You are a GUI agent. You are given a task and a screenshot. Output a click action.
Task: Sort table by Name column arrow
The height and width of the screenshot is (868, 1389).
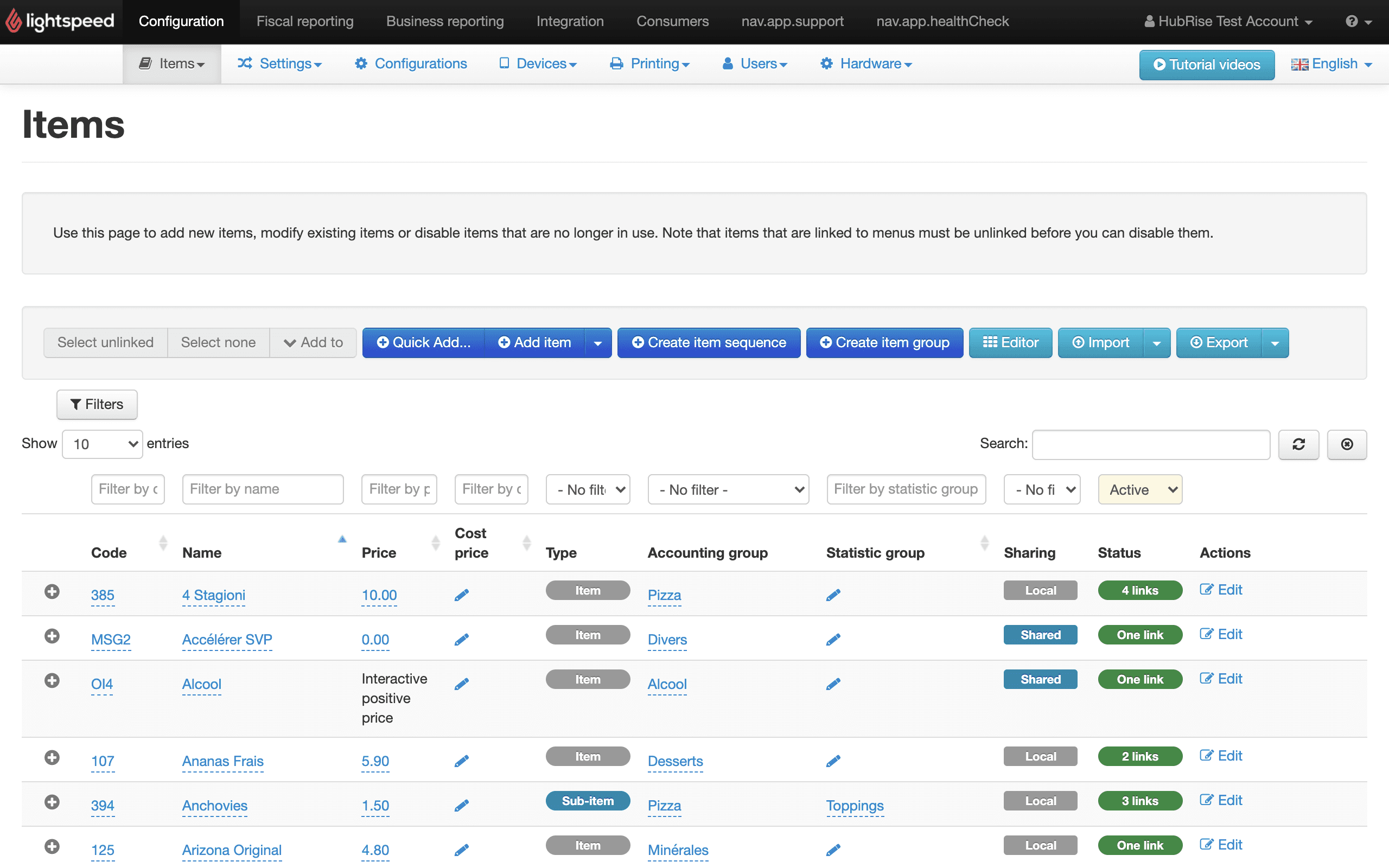coord(342,540)
